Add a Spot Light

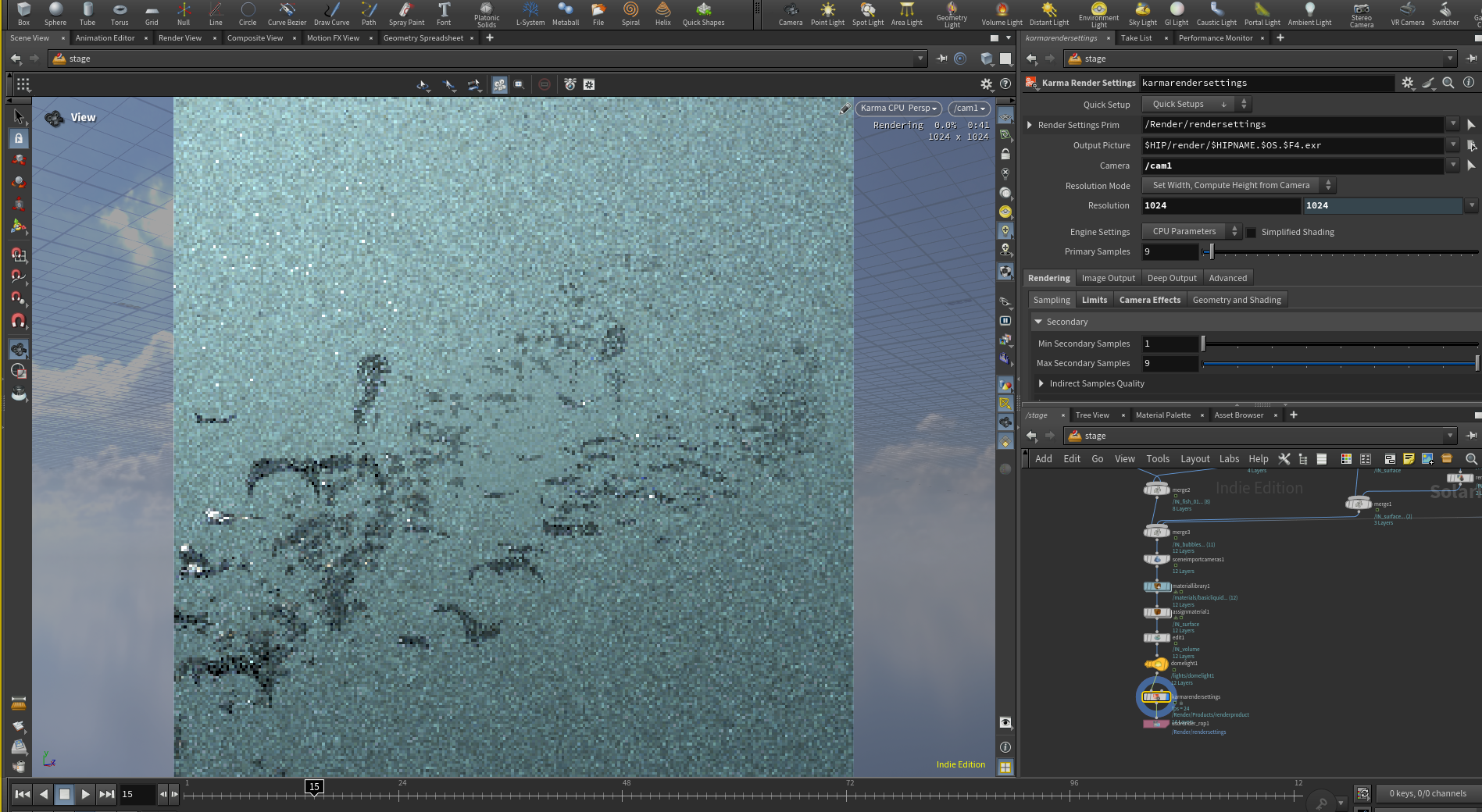[868, 13]
